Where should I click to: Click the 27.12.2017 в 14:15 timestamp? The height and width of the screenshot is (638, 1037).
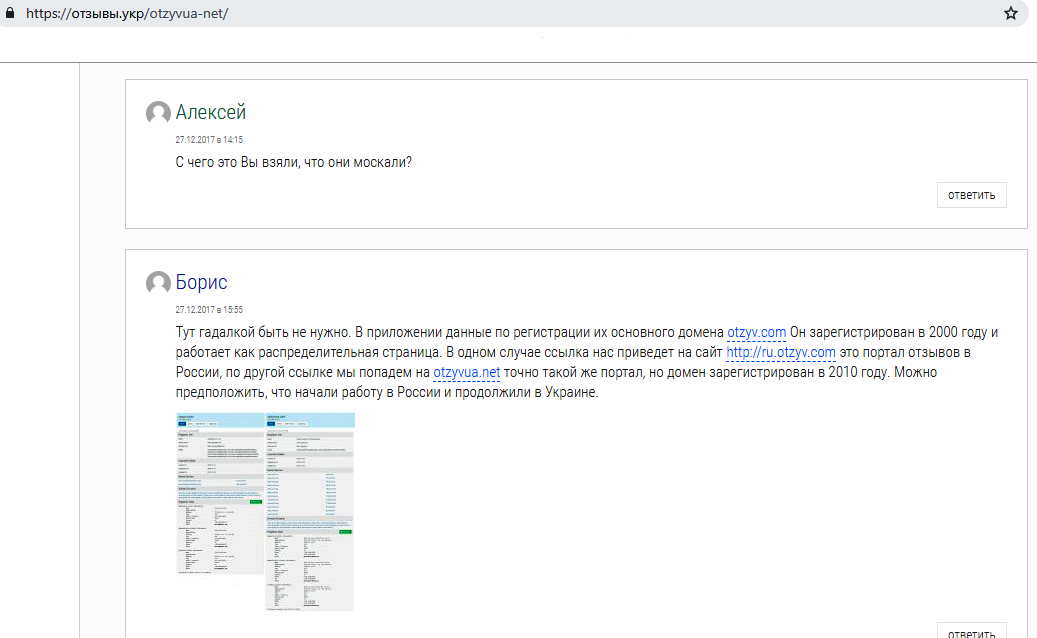pyautogui.click(x=209, y=140)
